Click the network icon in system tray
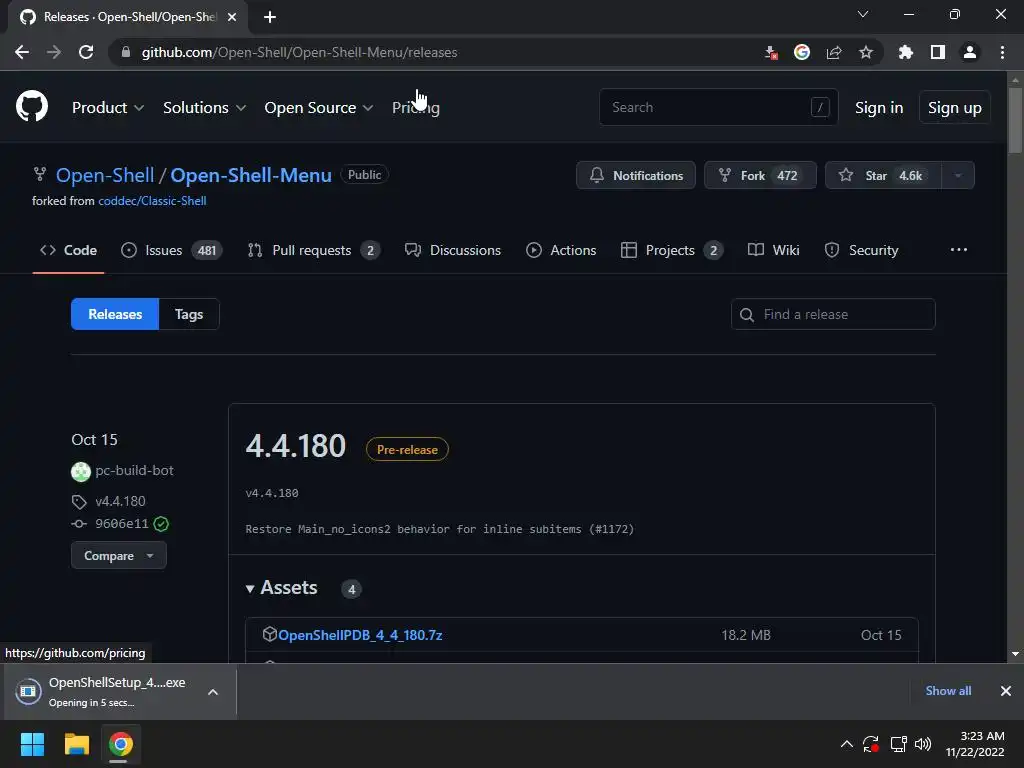1024x768 pixels. click(x=899, y=744)
